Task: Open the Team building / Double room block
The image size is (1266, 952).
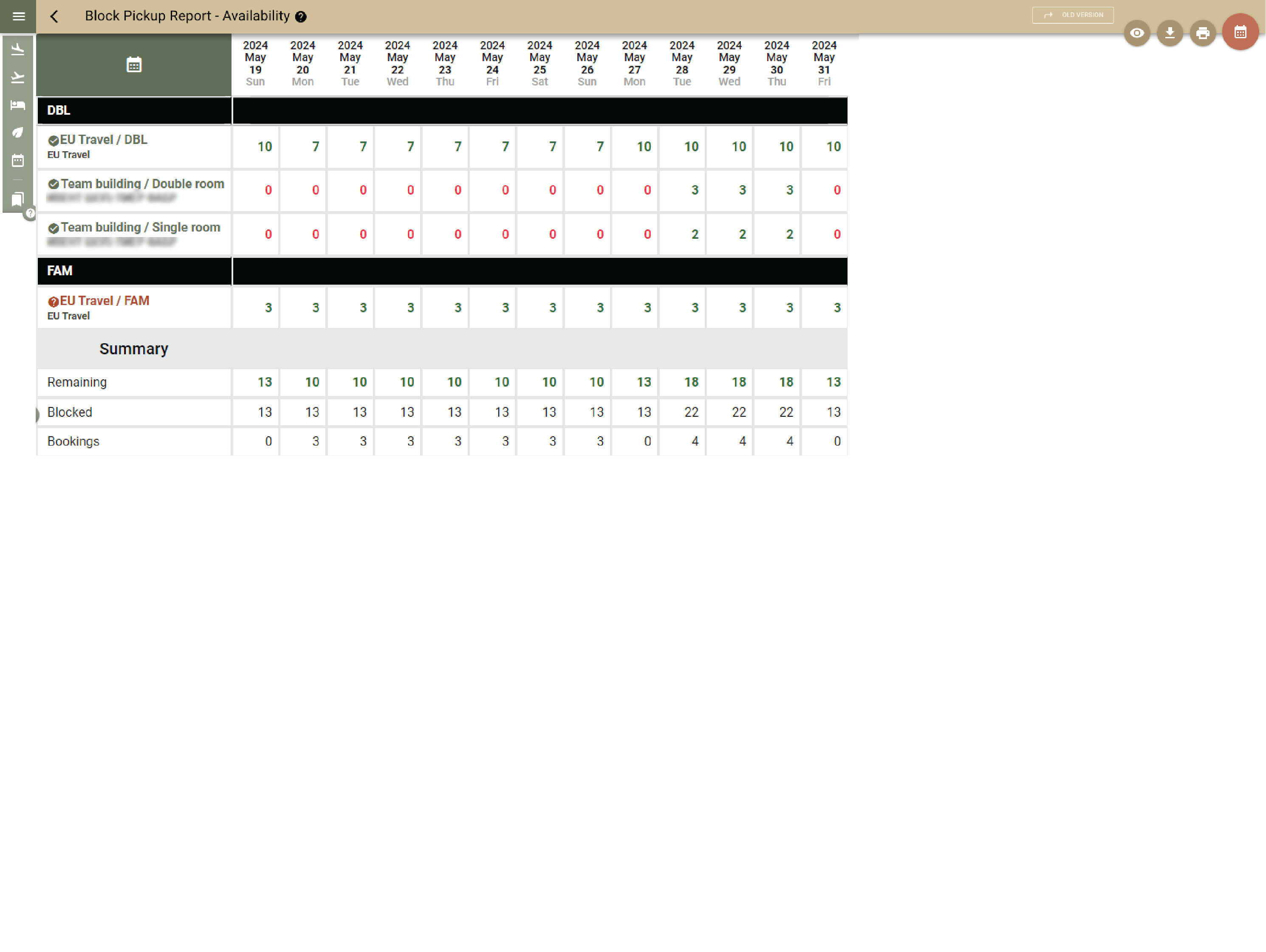Action: click(142, 184)
